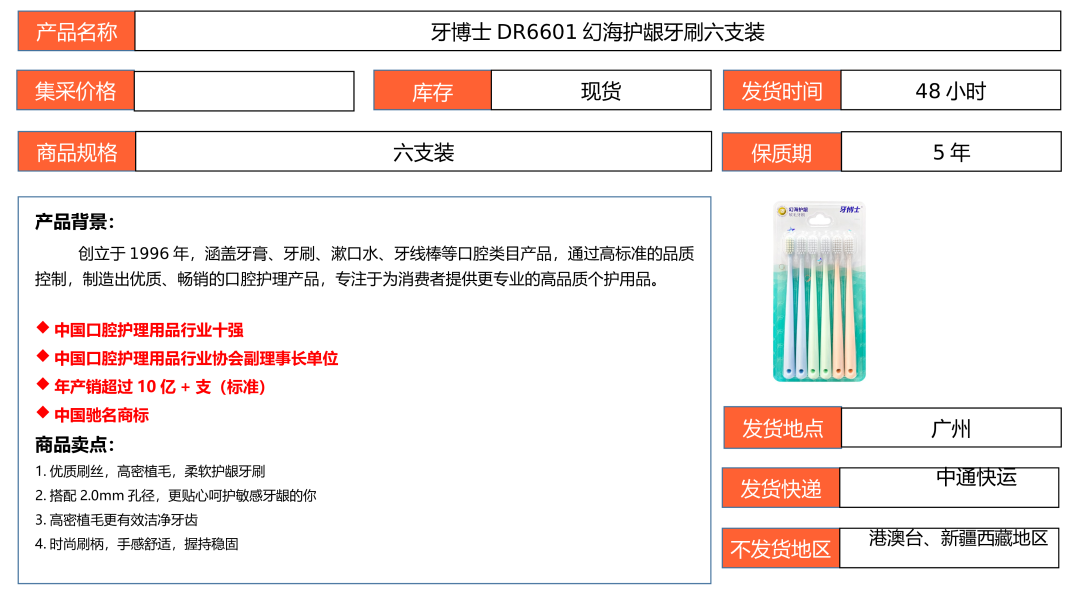Select the orange 保质期 label
Screen dimensions: 1080x608
781,152
